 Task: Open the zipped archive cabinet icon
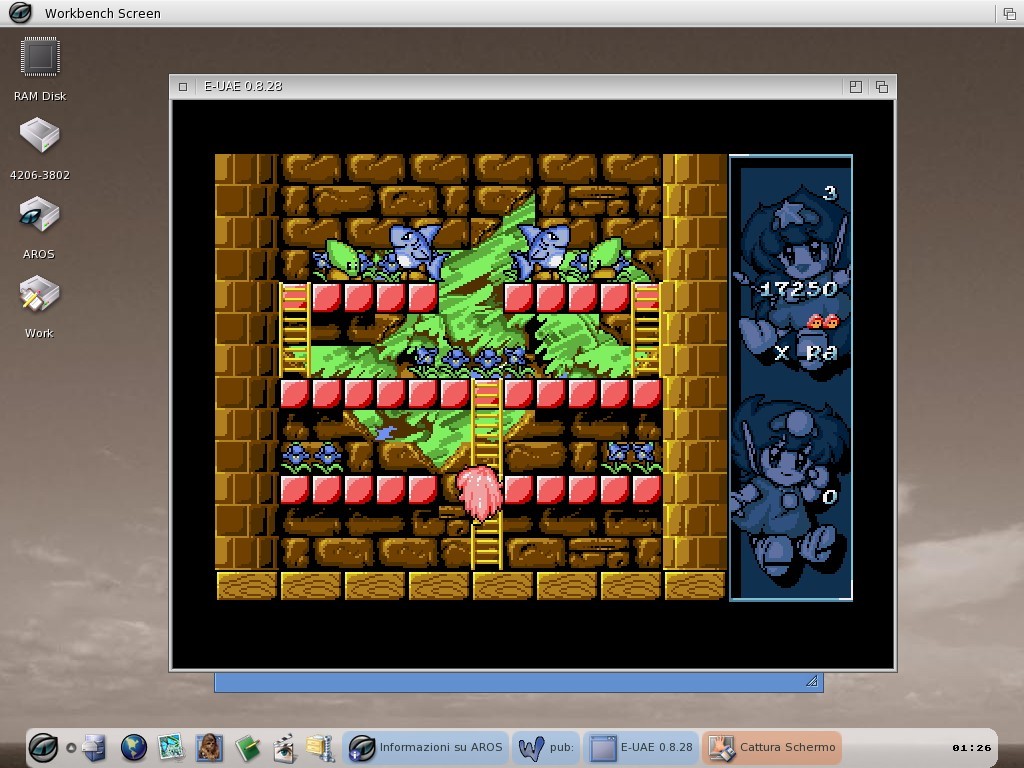(x=321, y=748)
